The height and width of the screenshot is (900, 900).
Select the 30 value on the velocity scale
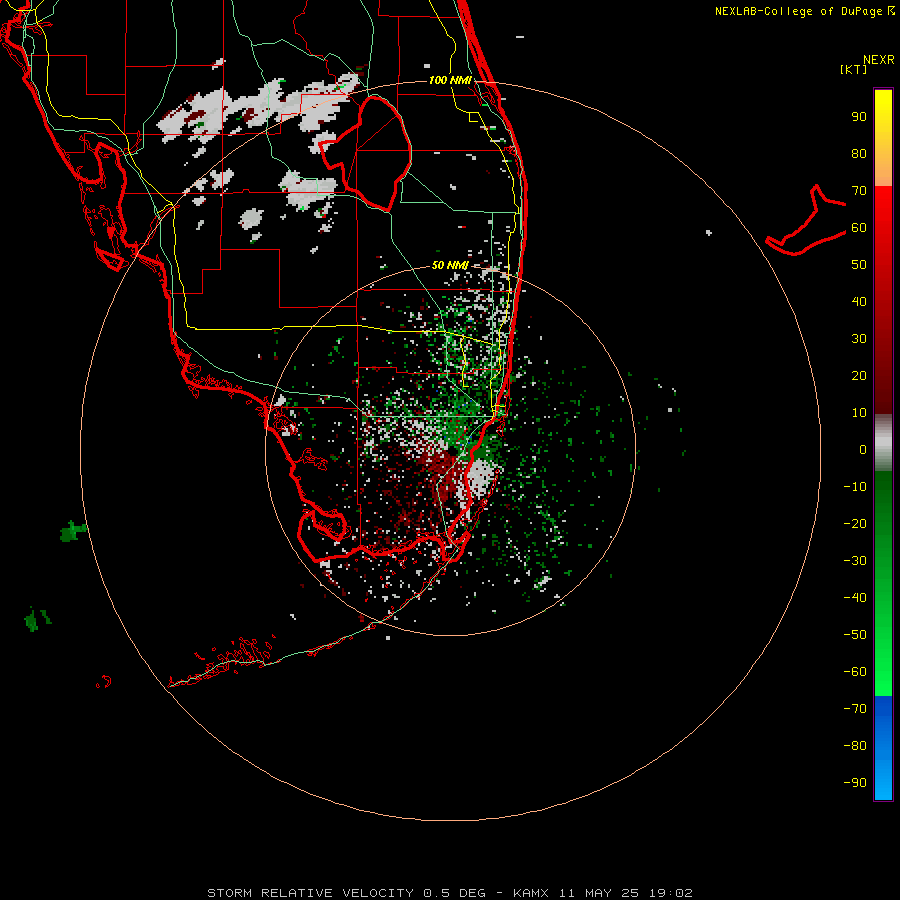coord(859,339)
